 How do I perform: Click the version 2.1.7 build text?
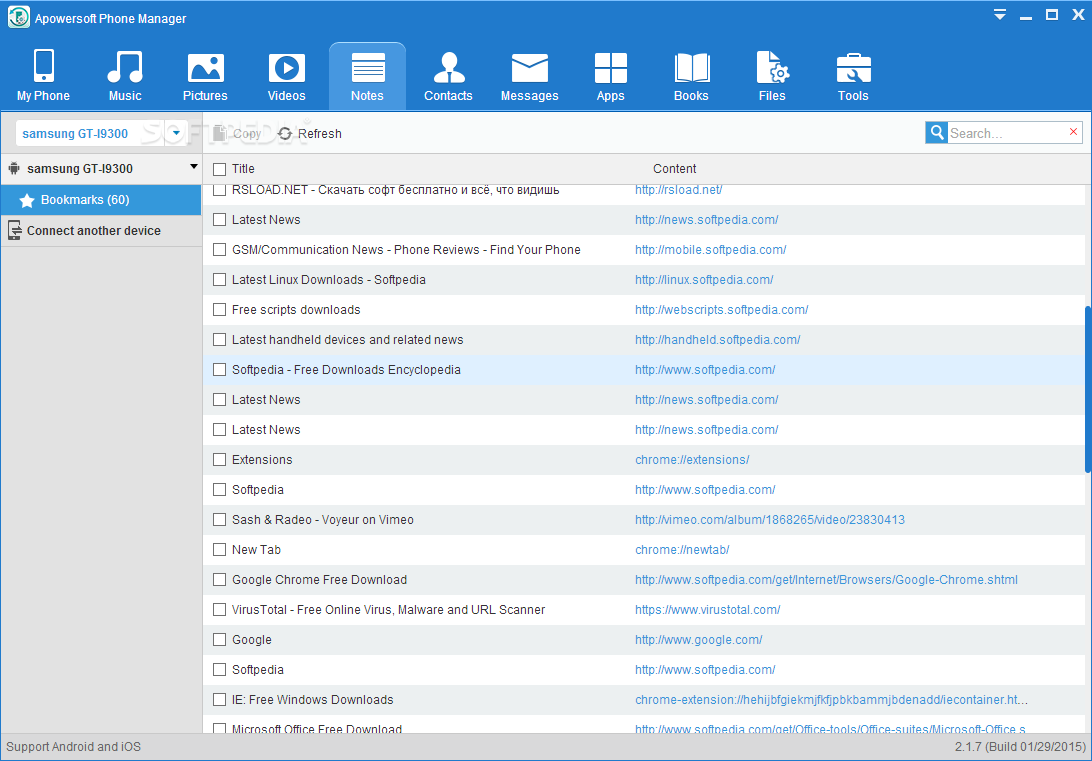point(1020,746)
